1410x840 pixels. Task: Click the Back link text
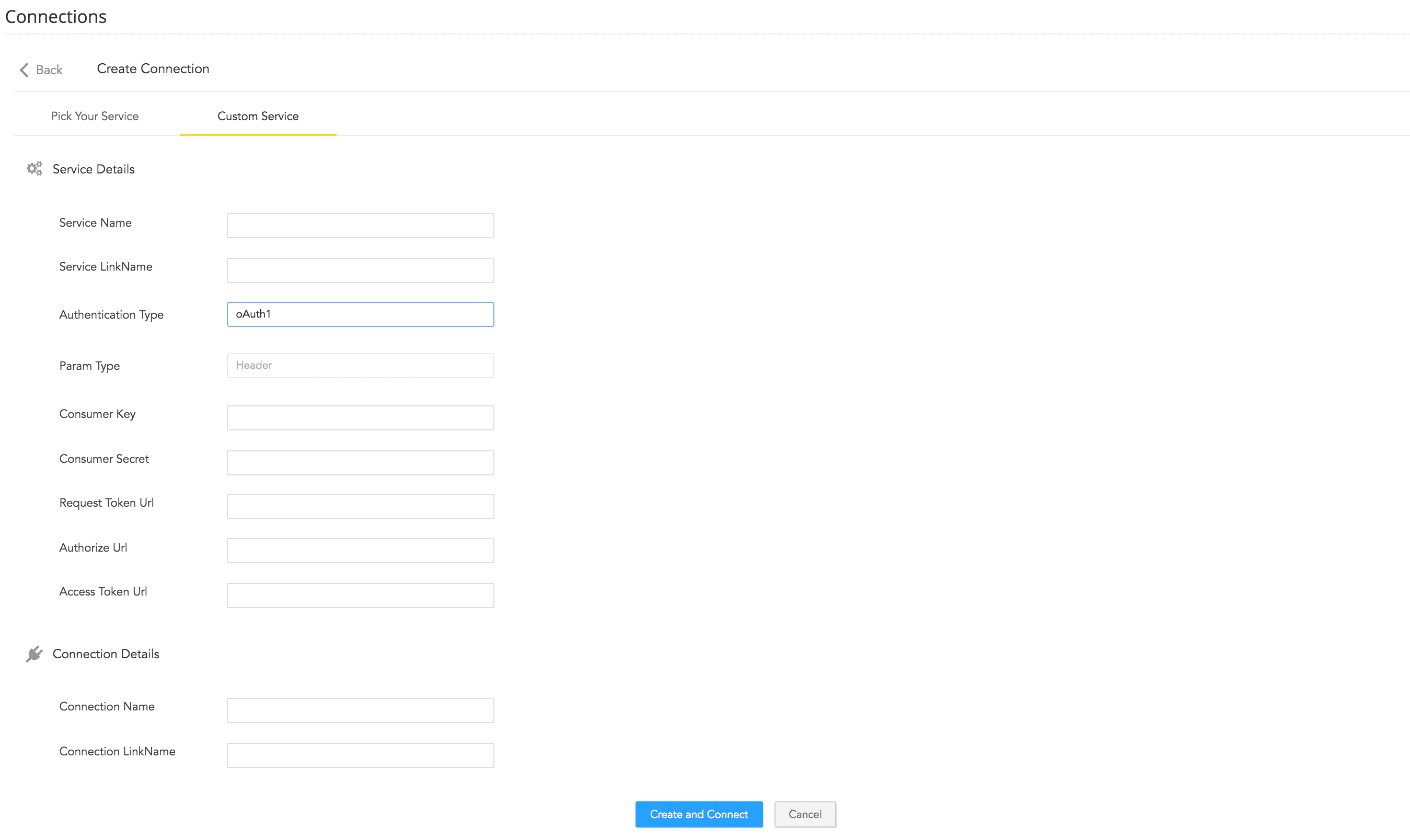coord(49,69)
